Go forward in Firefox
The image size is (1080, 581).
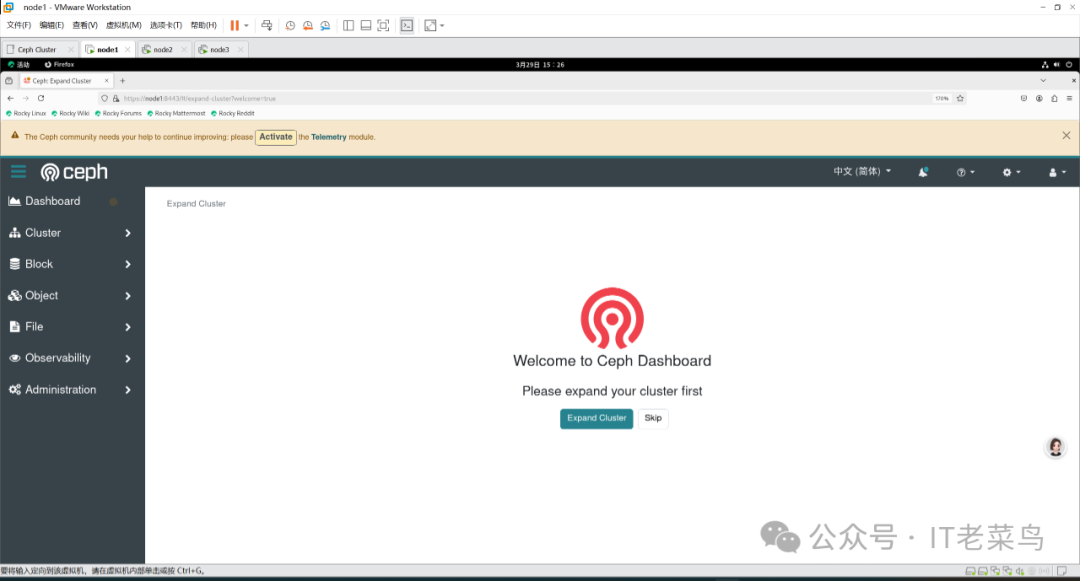(x=25, y=98)
